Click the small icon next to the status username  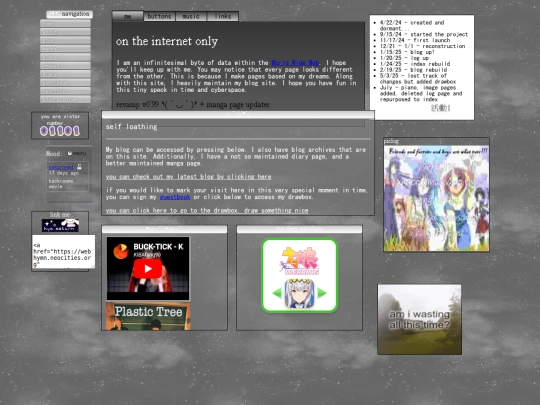pyautogui.click(x=79, y=167)
